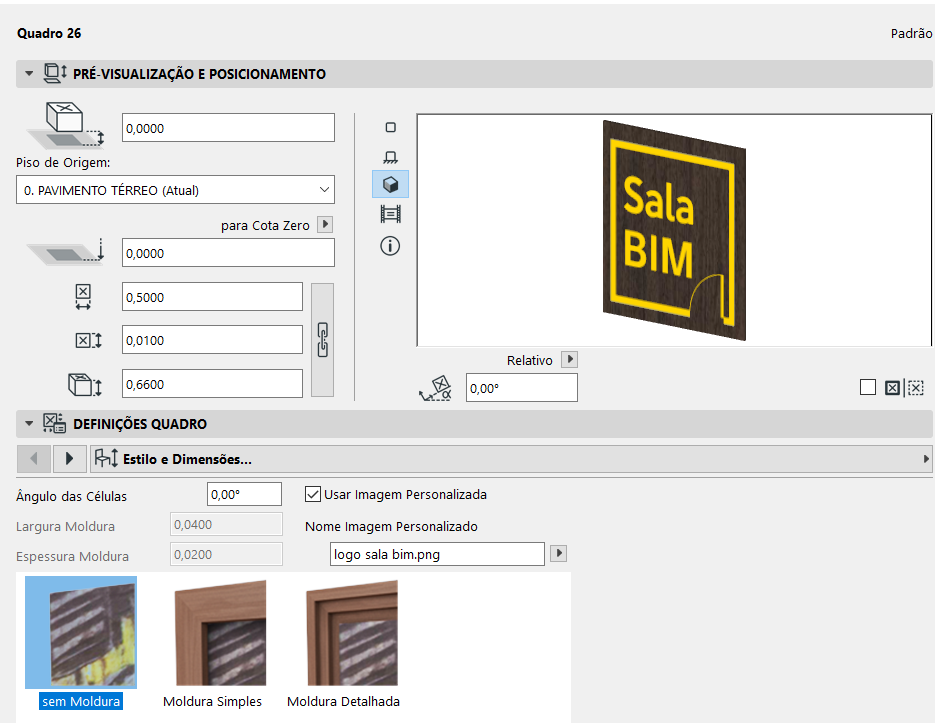935x723 pixels.
Task: Click the chain link icon beside dimension fields
Action: point(321,339)
